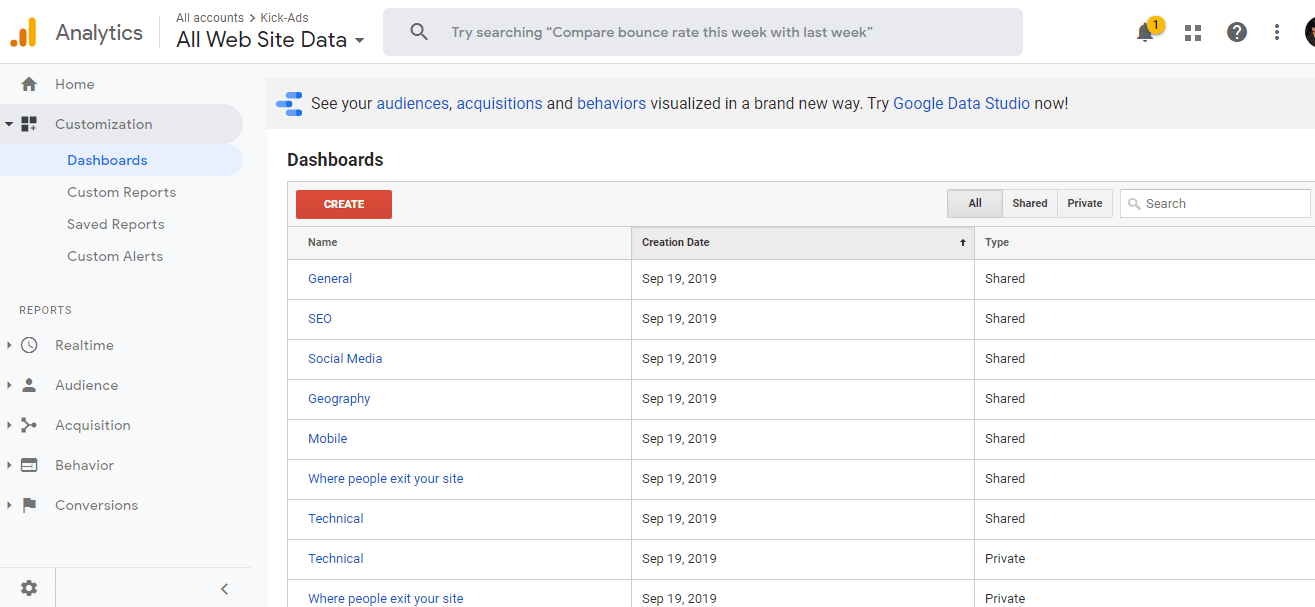The image size is (1315, 607).
Task: Open Saved Reports in sidebar
Action: point(115,224)
